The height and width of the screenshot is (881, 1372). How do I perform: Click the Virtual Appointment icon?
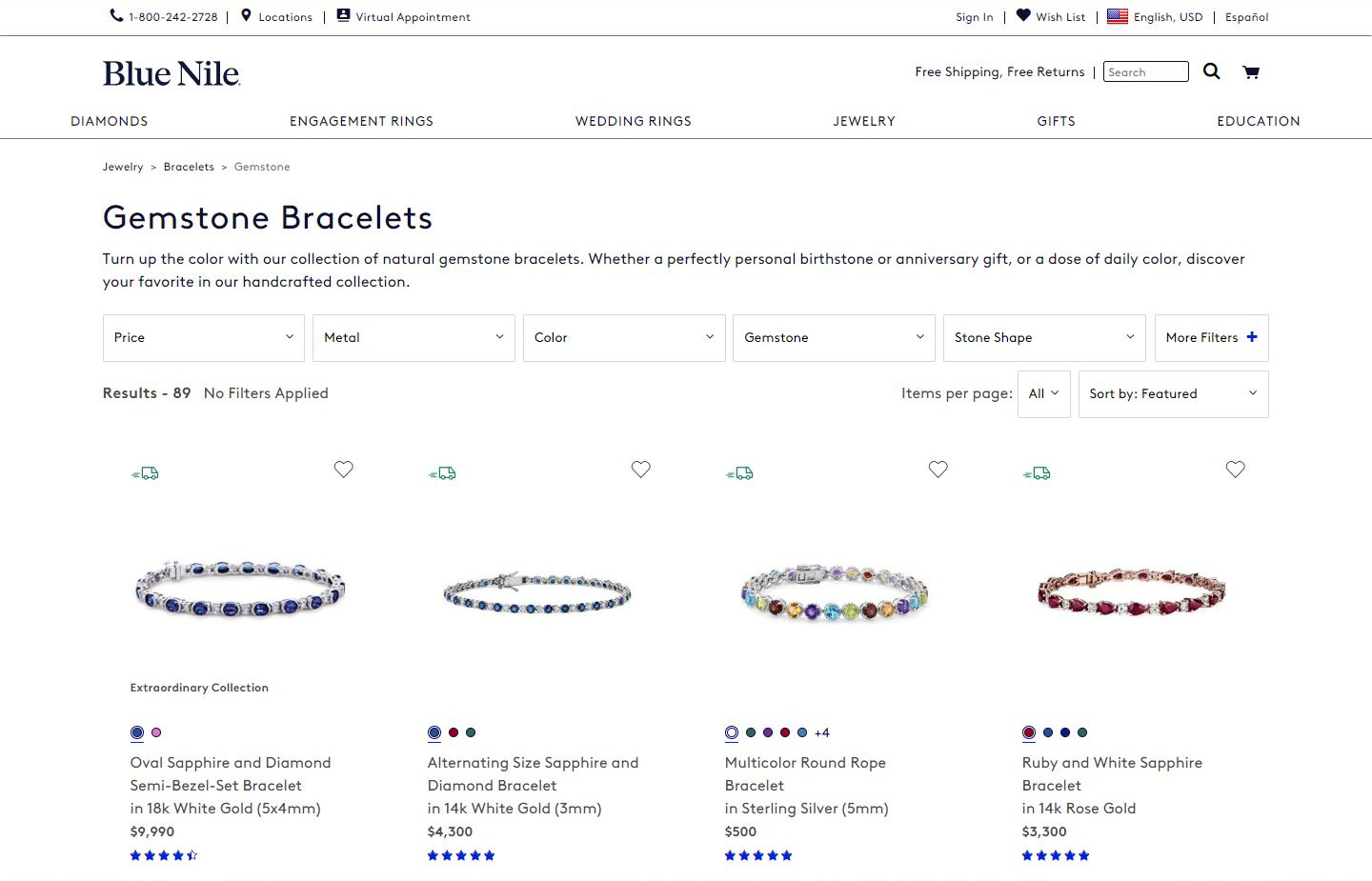tap(343, 15)
